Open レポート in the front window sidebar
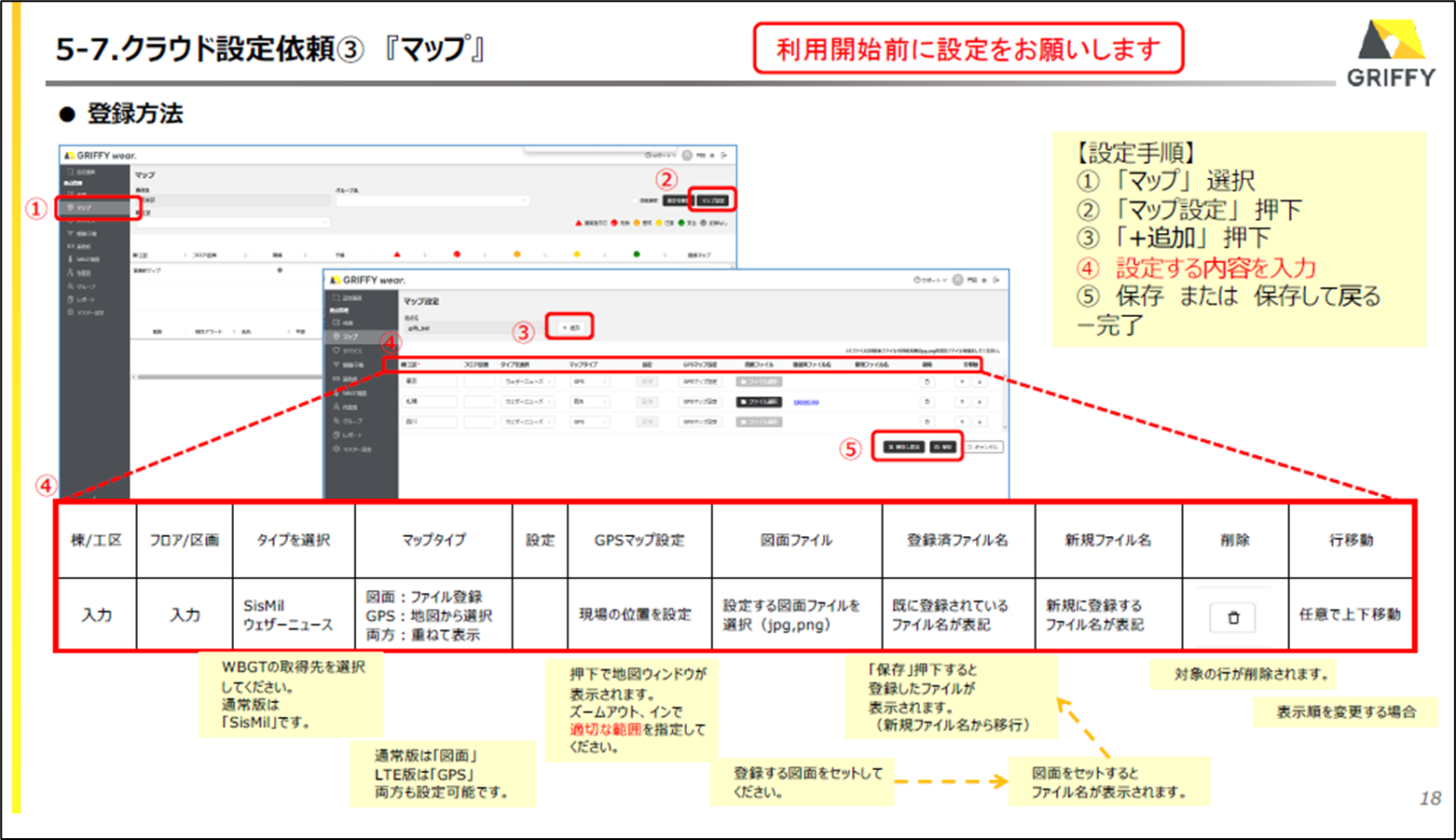Viewport: 1456px width, 840px height. [337, 435]
